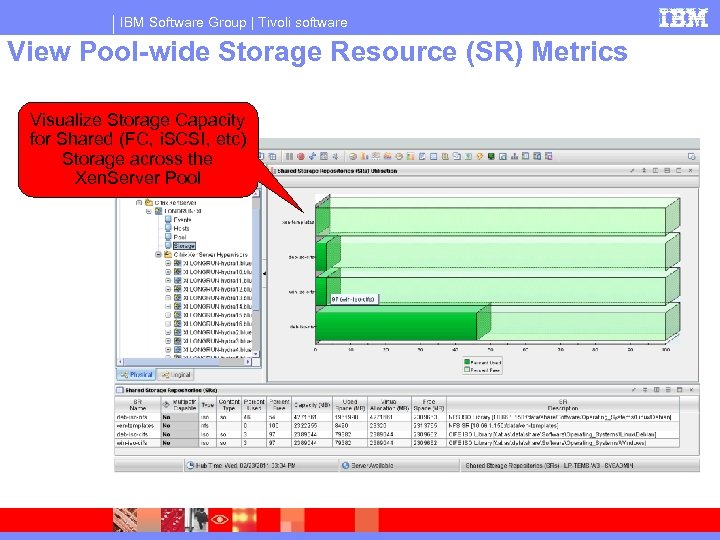
Task: Select the Events tree item
Action: 182,219
